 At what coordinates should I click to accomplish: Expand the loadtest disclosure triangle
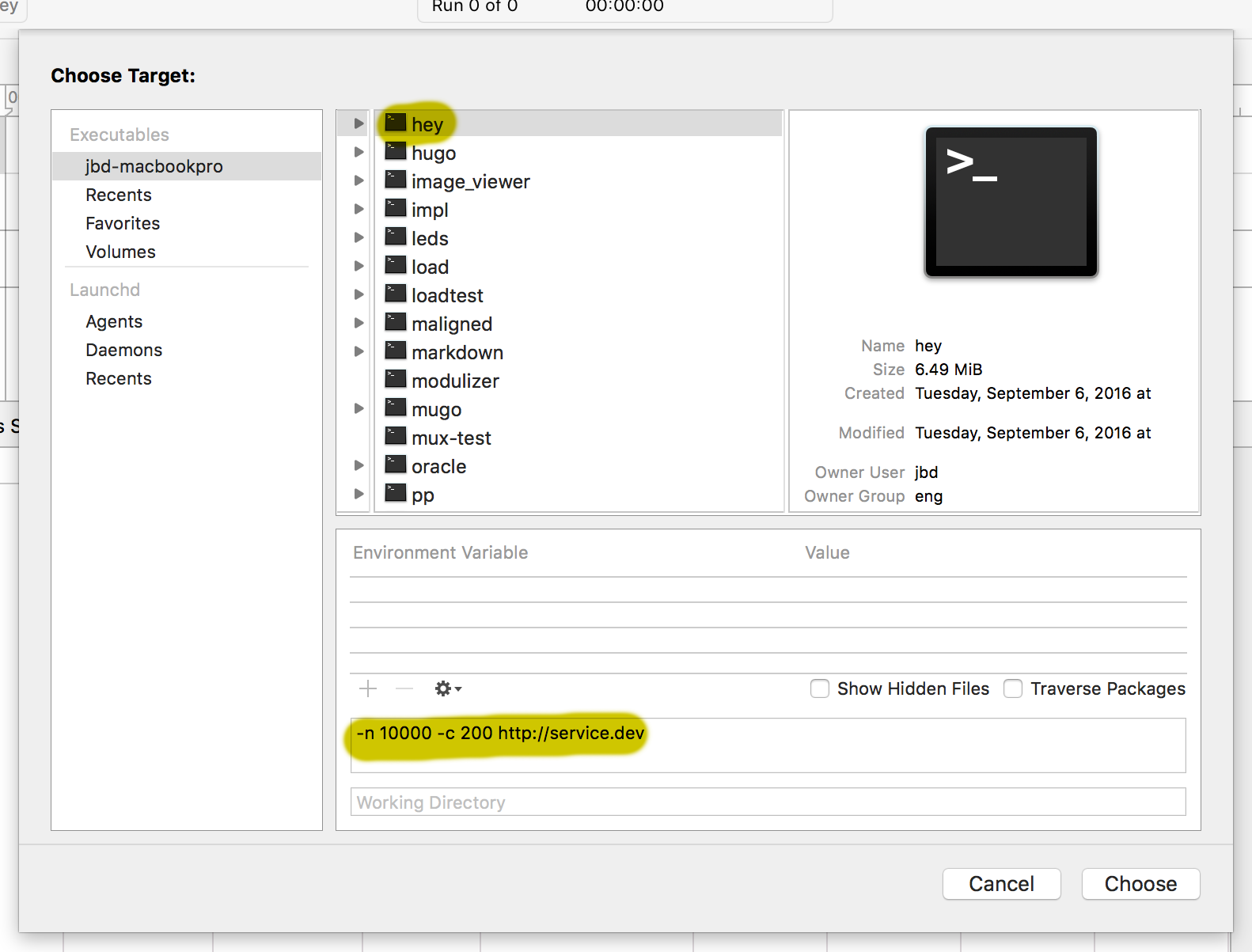pyautogui.click(x=359, y=294)
